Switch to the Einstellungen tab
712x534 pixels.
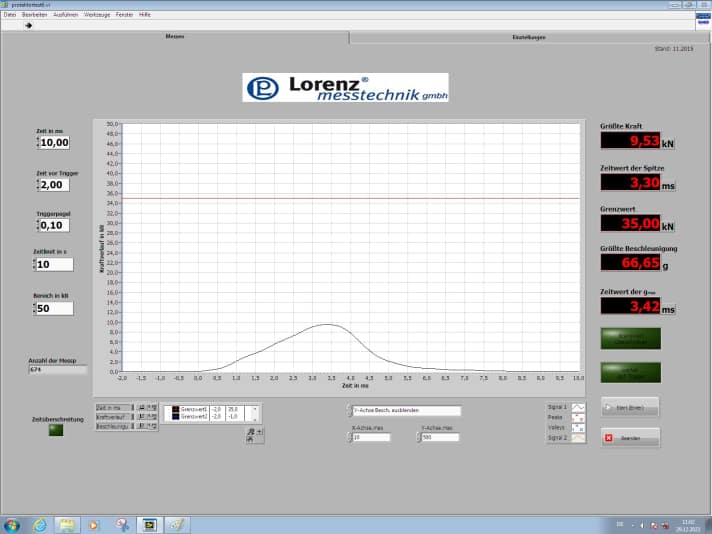pyautogui.click(x=528, y=37)
